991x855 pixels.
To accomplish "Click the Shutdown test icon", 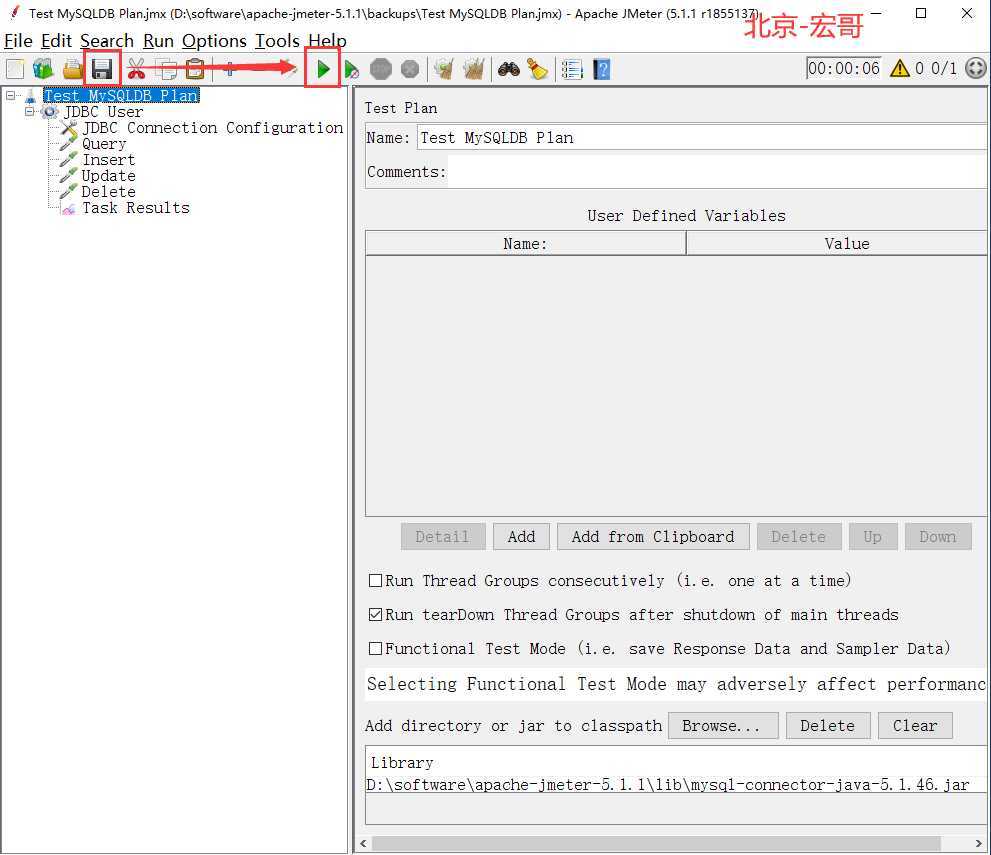I will click(x=410, y=69).
